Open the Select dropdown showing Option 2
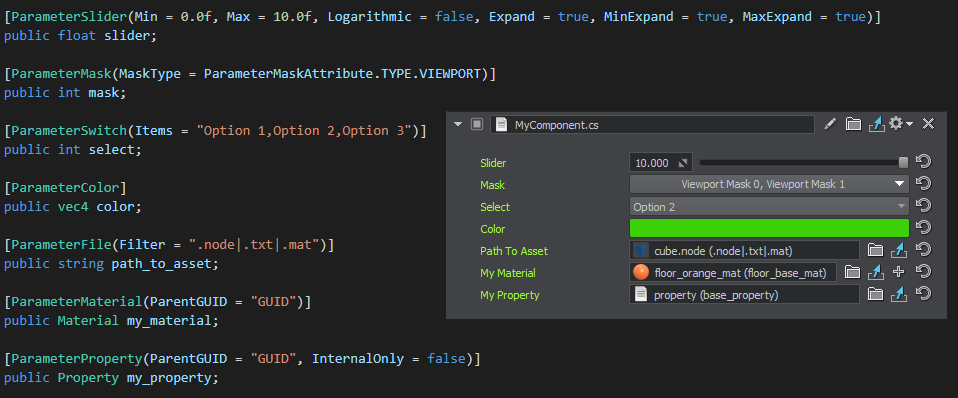958x398 pixels. 769,207
